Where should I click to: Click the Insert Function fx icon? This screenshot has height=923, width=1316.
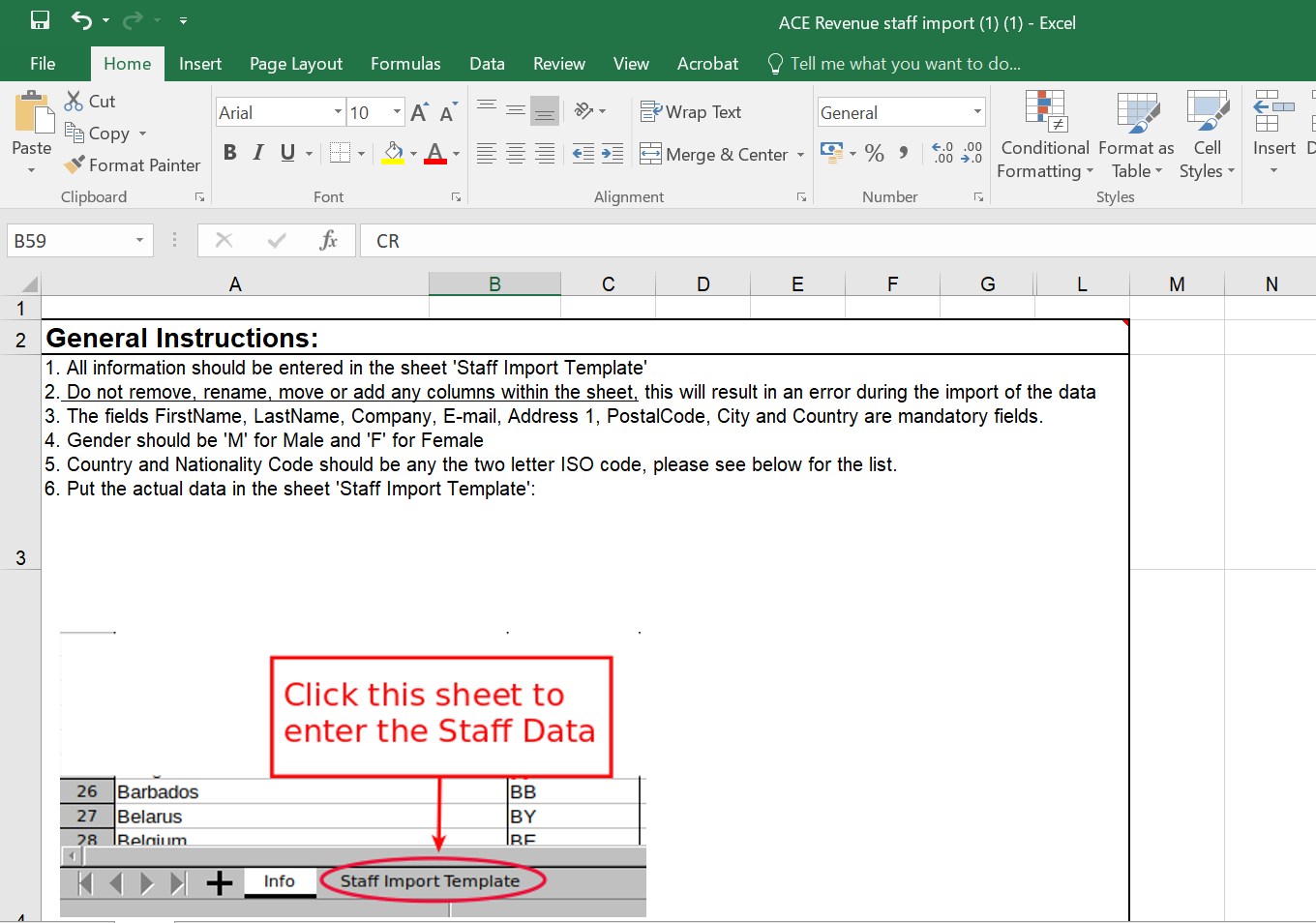pos(328,240)
